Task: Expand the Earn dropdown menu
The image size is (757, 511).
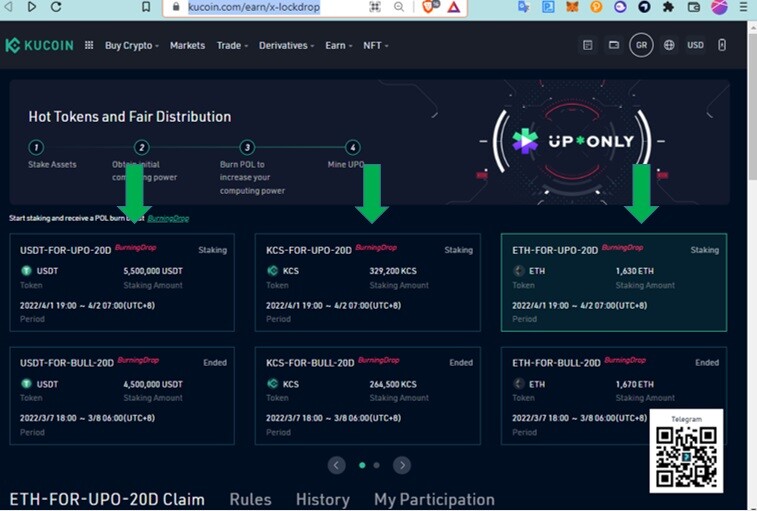Action: [339, 45]
